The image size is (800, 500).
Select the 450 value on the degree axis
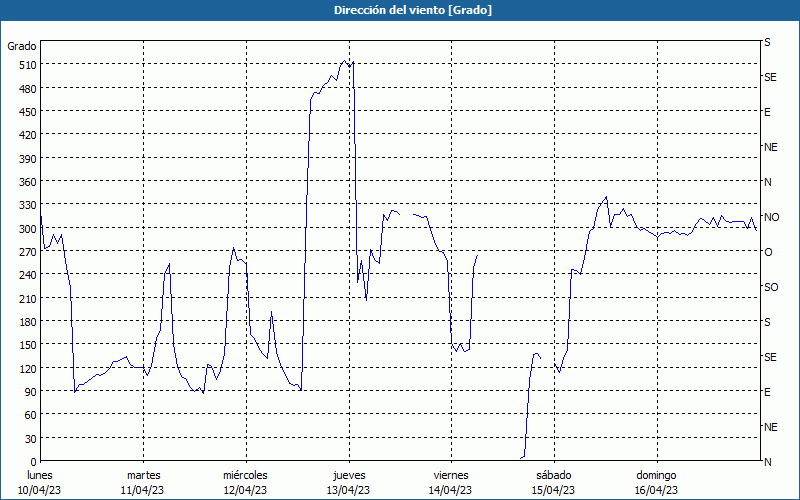click(28, 112)
